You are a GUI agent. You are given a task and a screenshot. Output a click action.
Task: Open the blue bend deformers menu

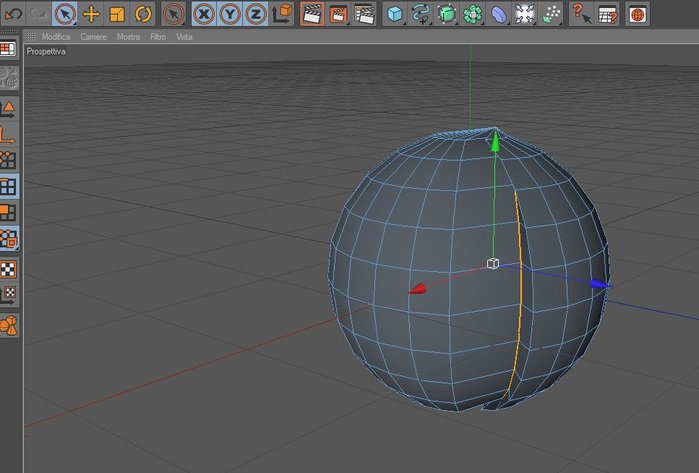coord(499,14)
